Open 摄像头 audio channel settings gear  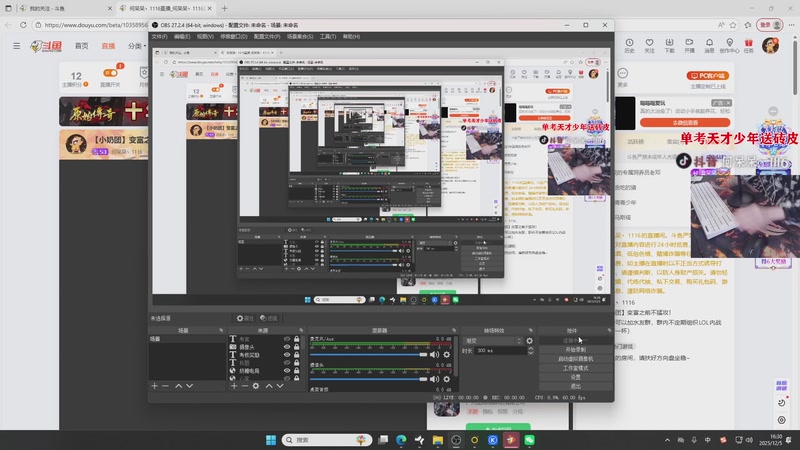tap(447, 379)
